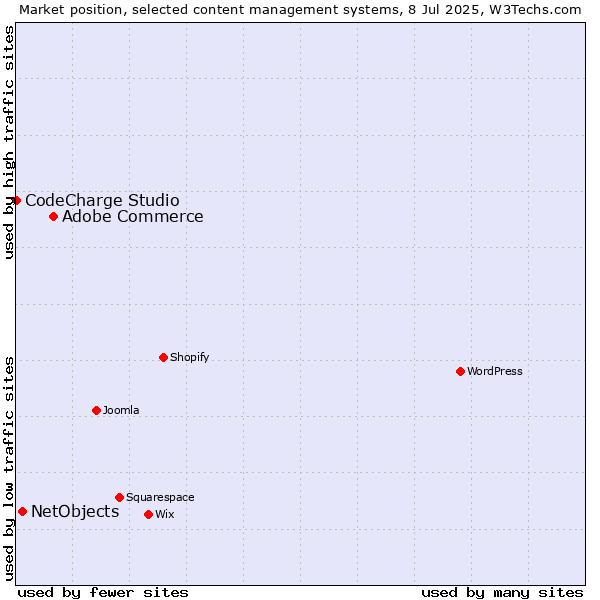Click the WordPress red data point
600x600 pixels.
tap(460, 371)
